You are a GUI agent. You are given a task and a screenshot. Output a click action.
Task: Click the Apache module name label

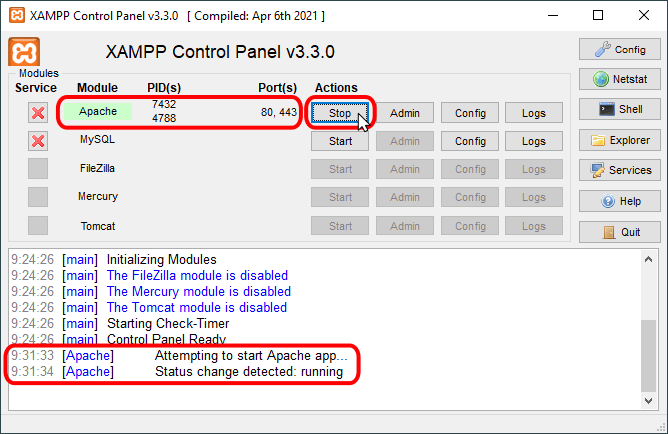(98, 111)
